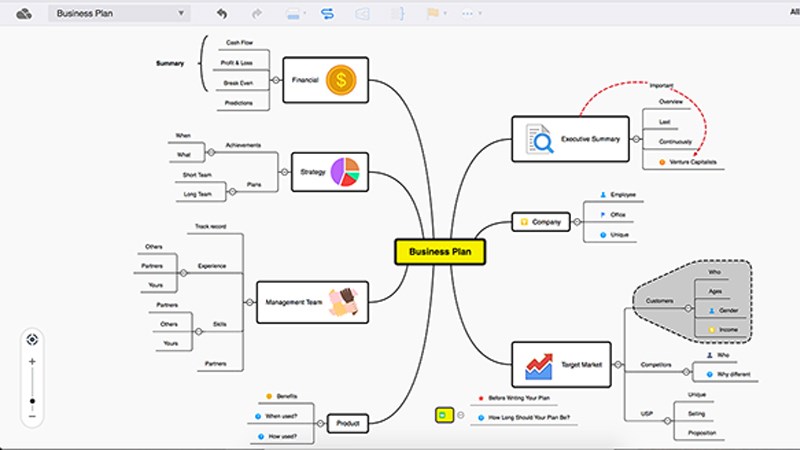Click the yellow marker in Company topic
Screen dimensions: 800x450
[x=524, y=222]
